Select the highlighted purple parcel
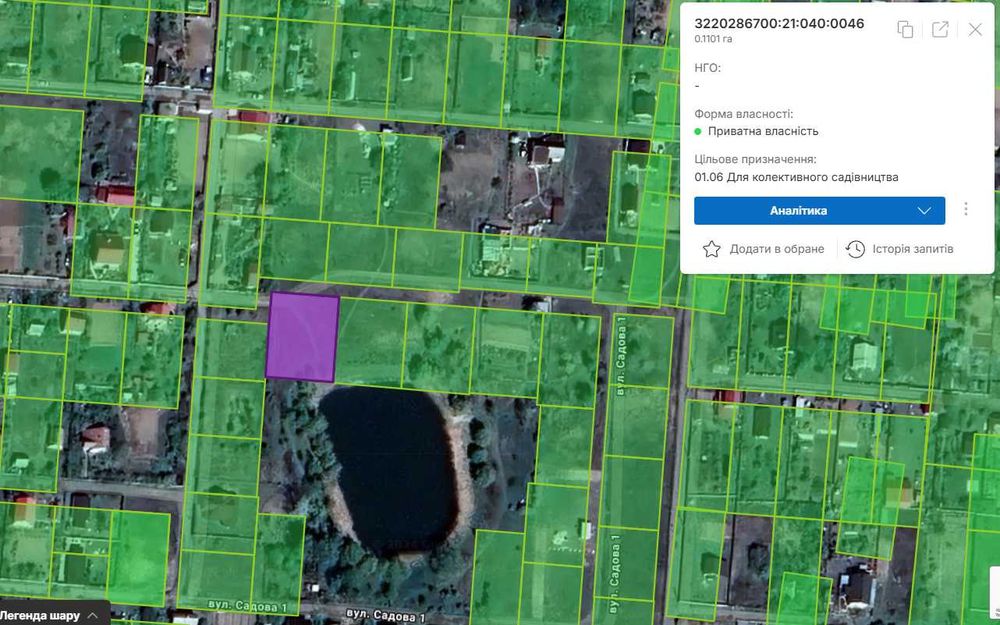 [302, 337]
